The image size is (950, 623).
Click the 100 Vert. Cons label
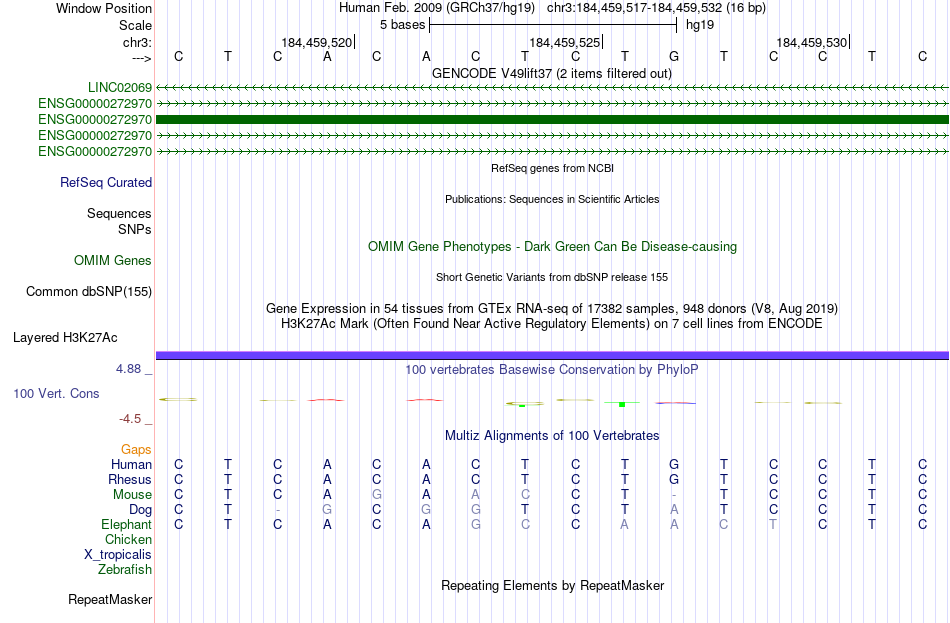pos(56,393)
